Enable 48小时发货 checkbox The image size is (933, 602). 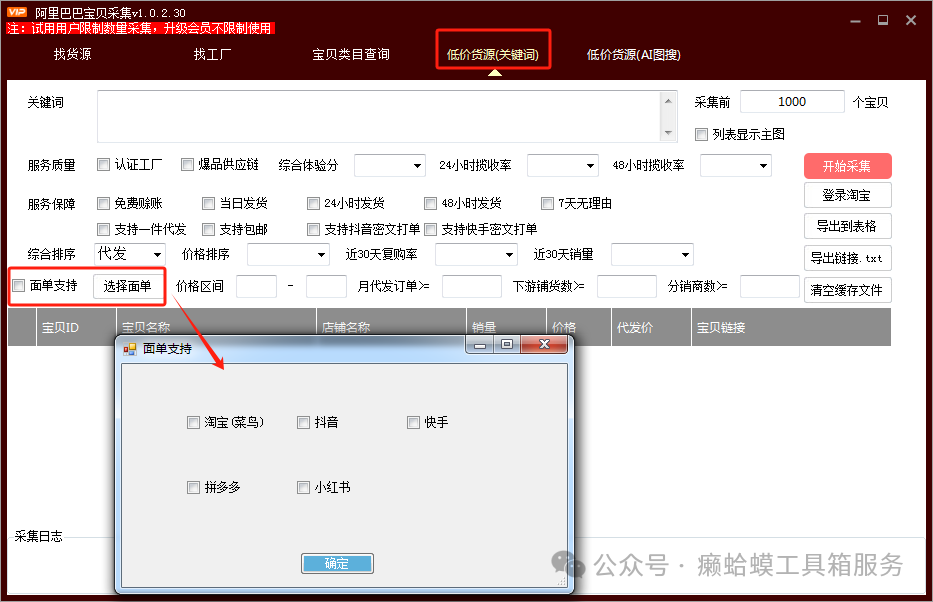430,203
